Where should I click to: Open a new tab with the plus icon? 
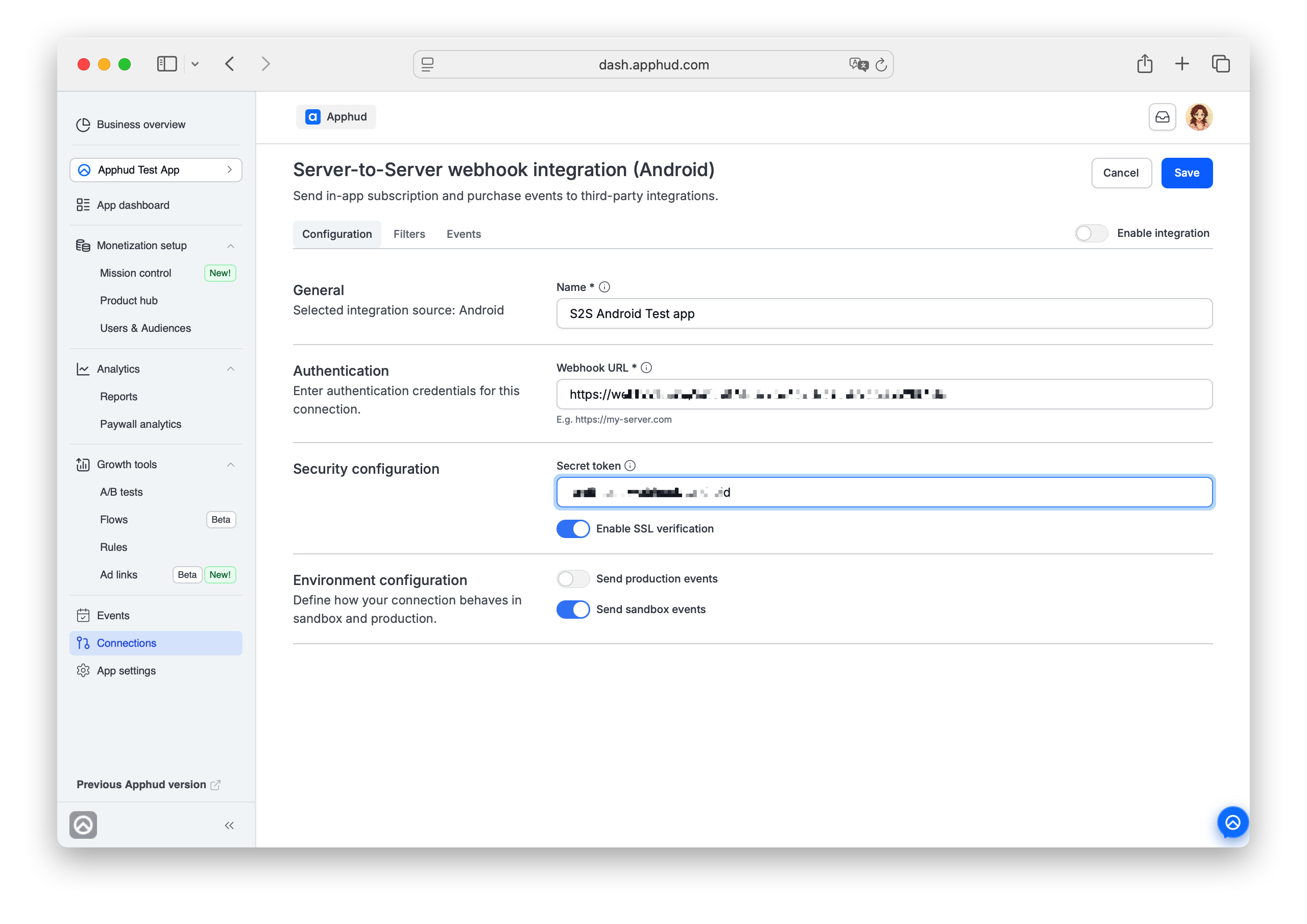(x=1182, y=63)
